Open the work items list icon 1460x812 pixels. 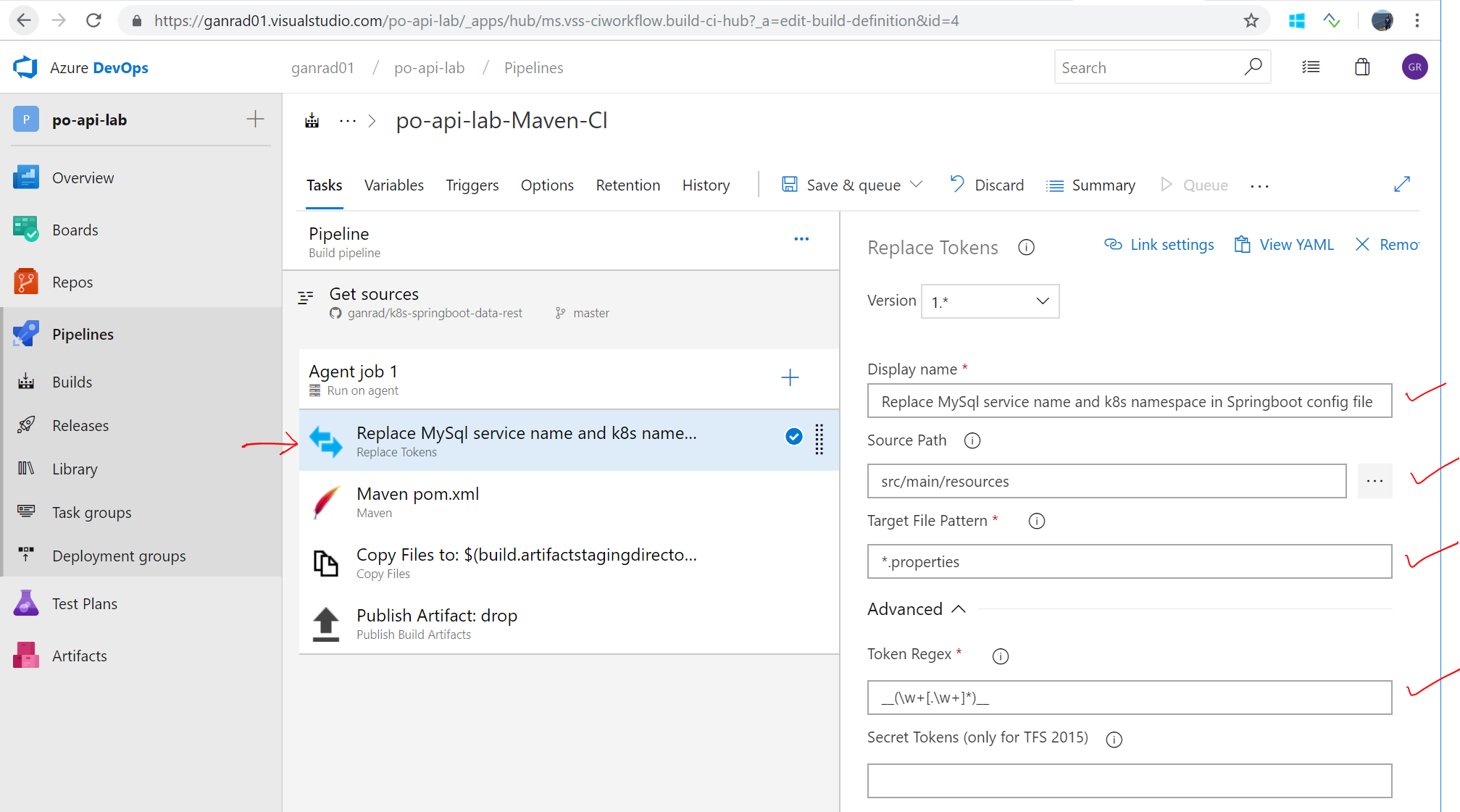point(1311,67)
